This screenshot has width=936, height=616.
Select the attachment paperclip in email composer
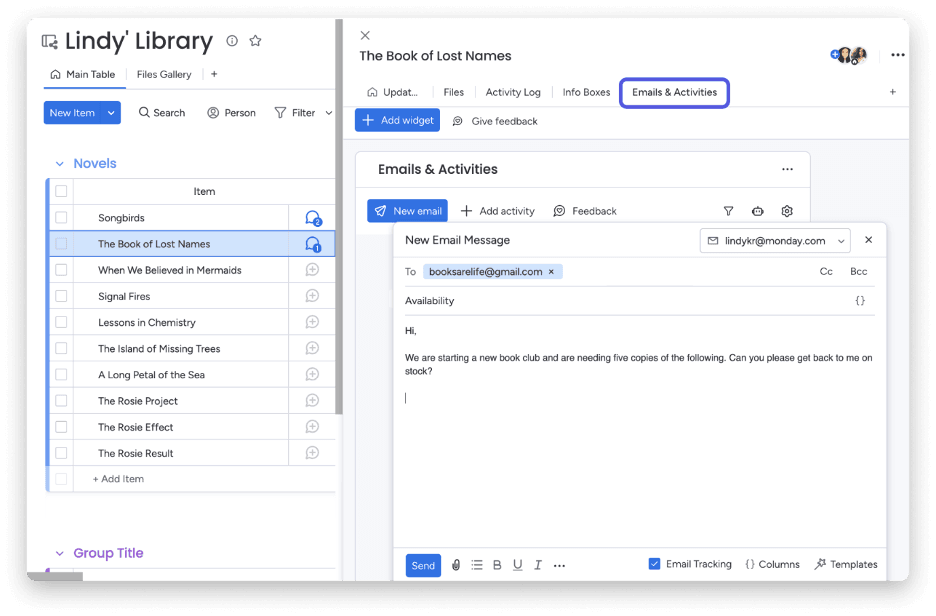point(456,565)
